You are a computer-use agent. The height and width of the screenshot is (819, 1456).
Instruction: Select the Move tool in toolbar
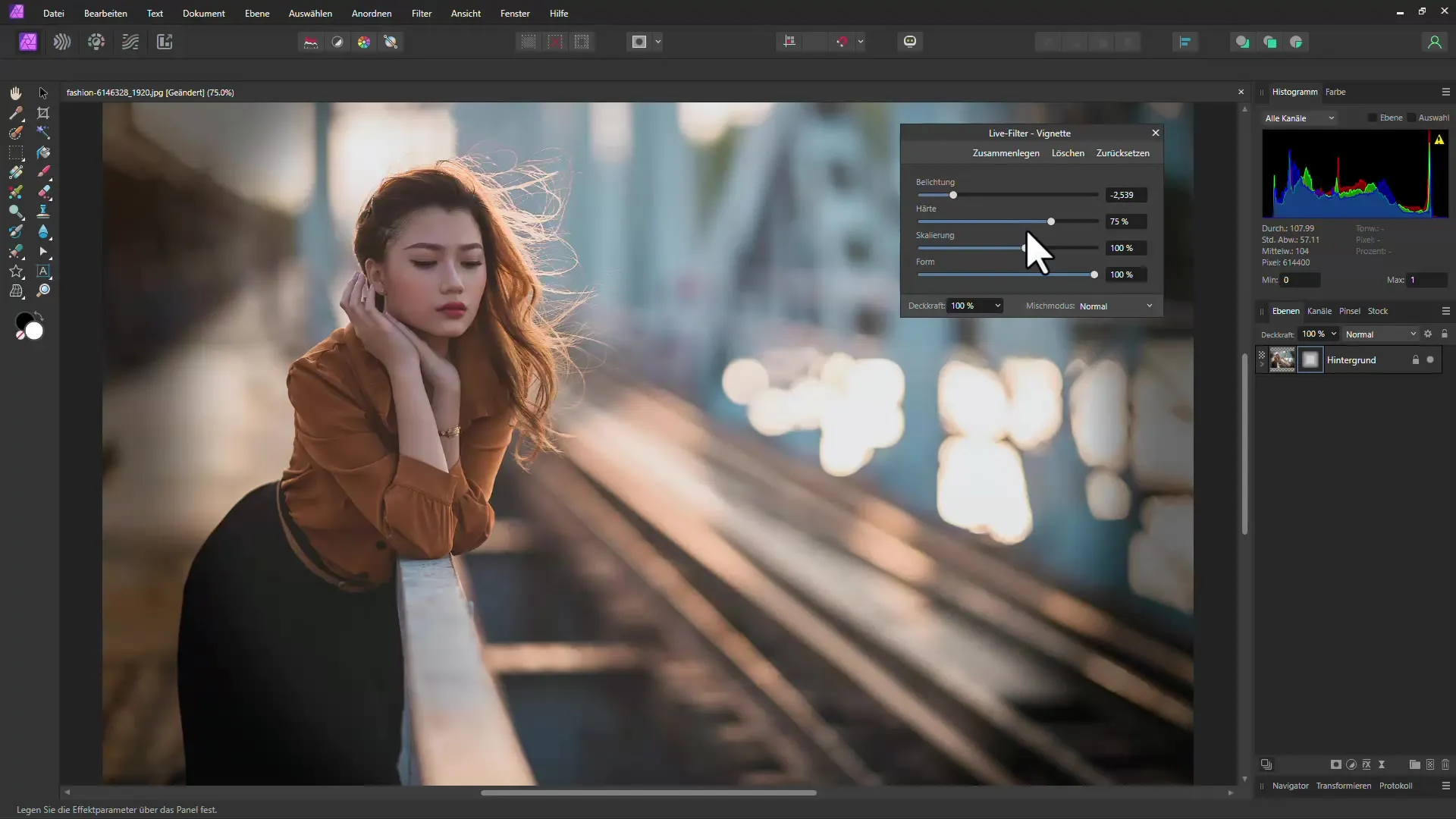(x=42, y=92)
